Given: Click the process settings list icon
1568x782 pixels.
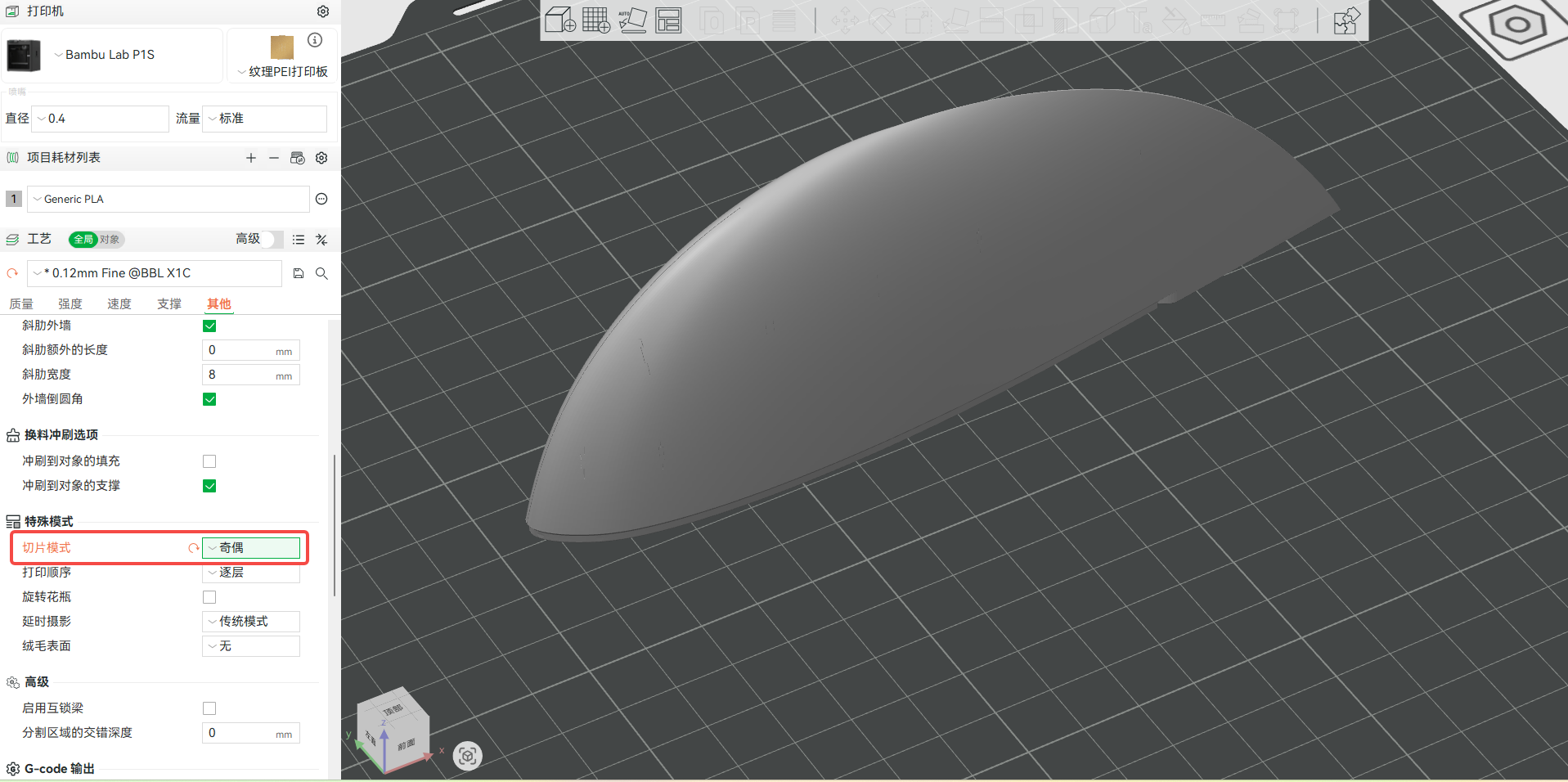Looking at the screenshot, I should coord(299,240).
